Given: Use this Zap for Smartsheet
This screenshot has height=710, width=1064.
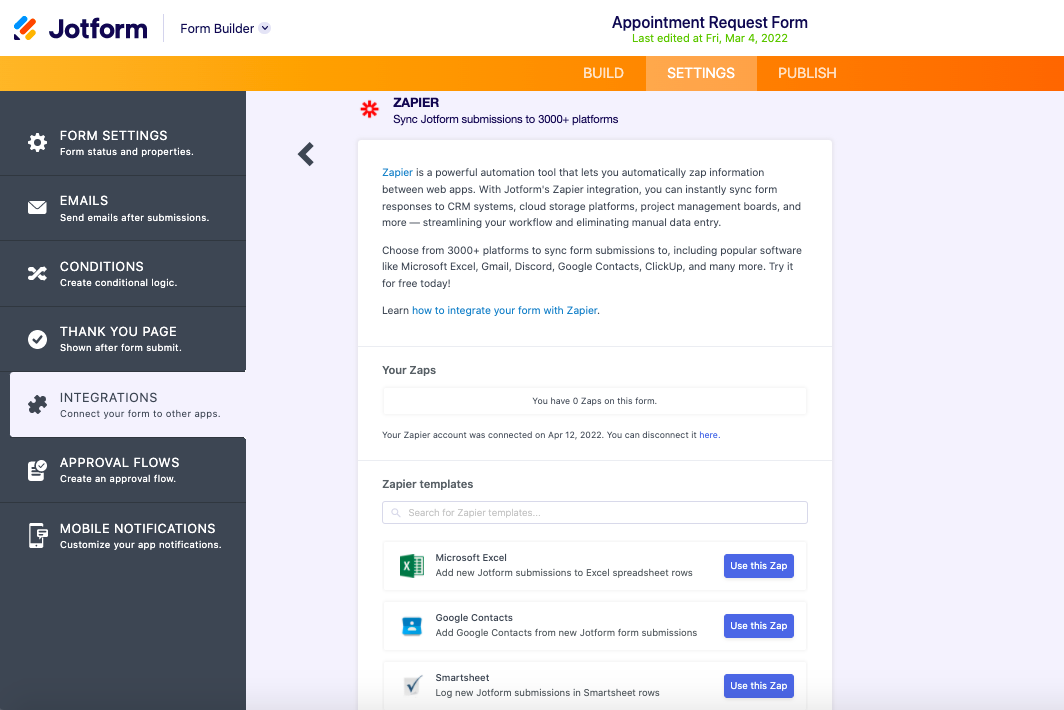Looking at the screenshot, I should pos(759,686).
